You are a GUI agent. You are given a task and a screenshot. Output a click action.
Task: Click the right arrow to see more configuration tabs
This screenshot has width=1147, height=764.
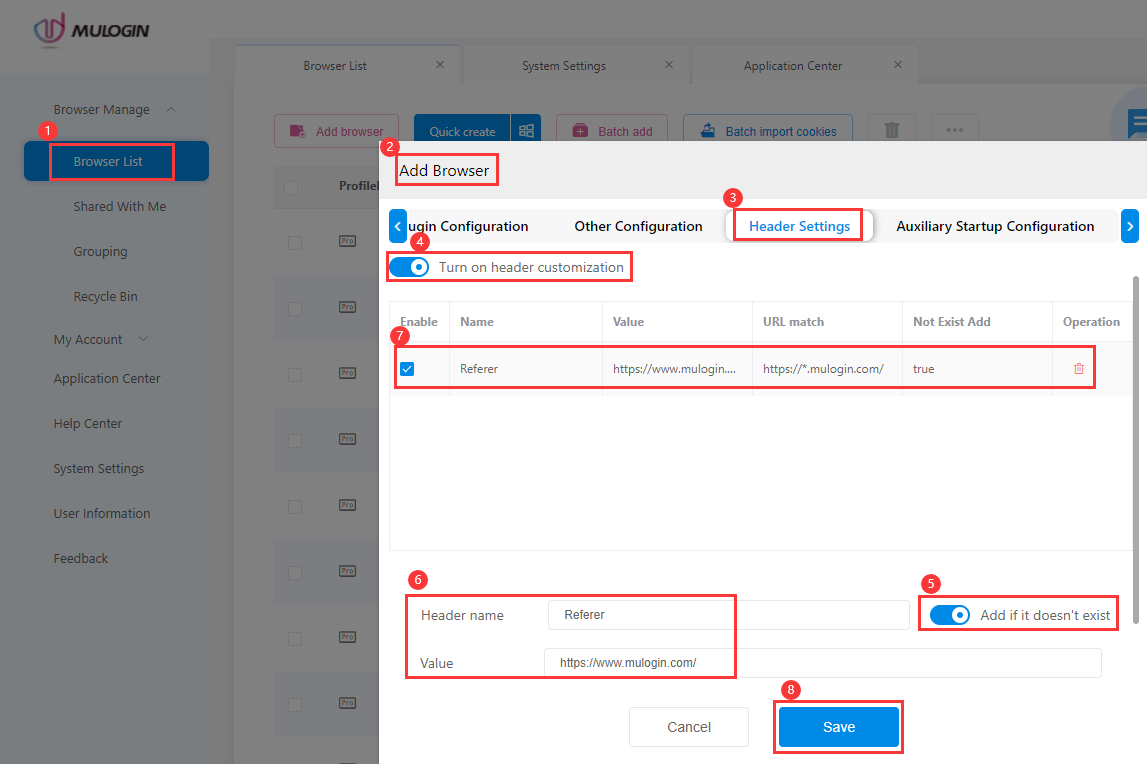click(x=1131, y=226)
